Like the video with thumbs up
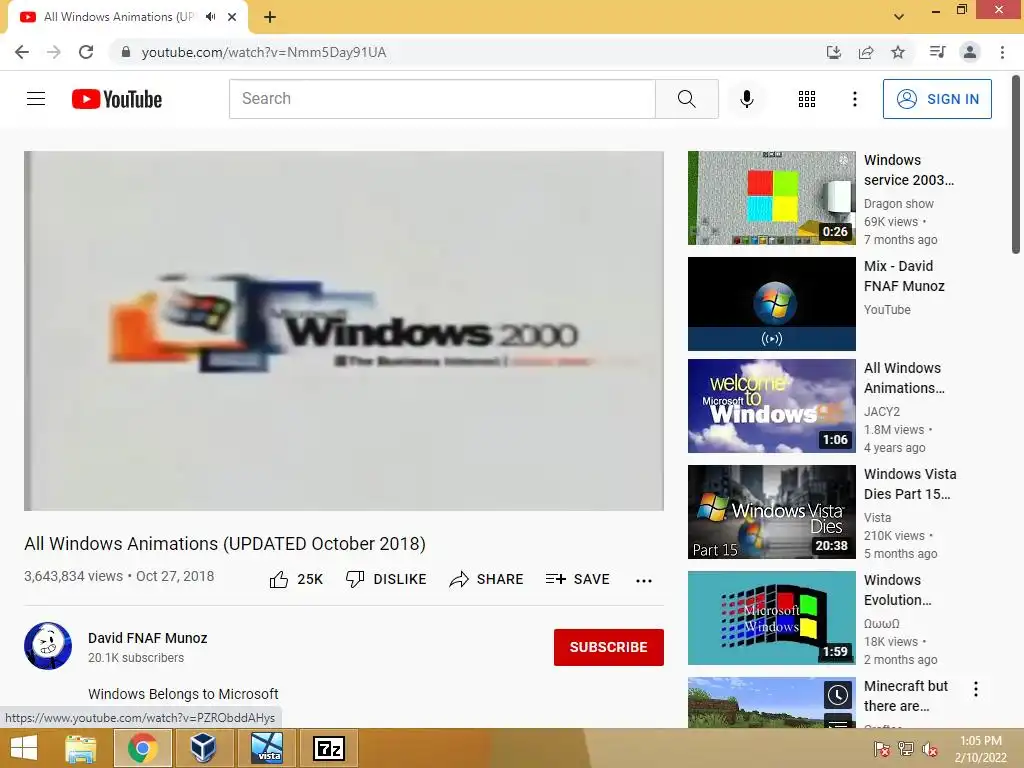Viewport: 1024px width, 768px height. click(296, 579)
